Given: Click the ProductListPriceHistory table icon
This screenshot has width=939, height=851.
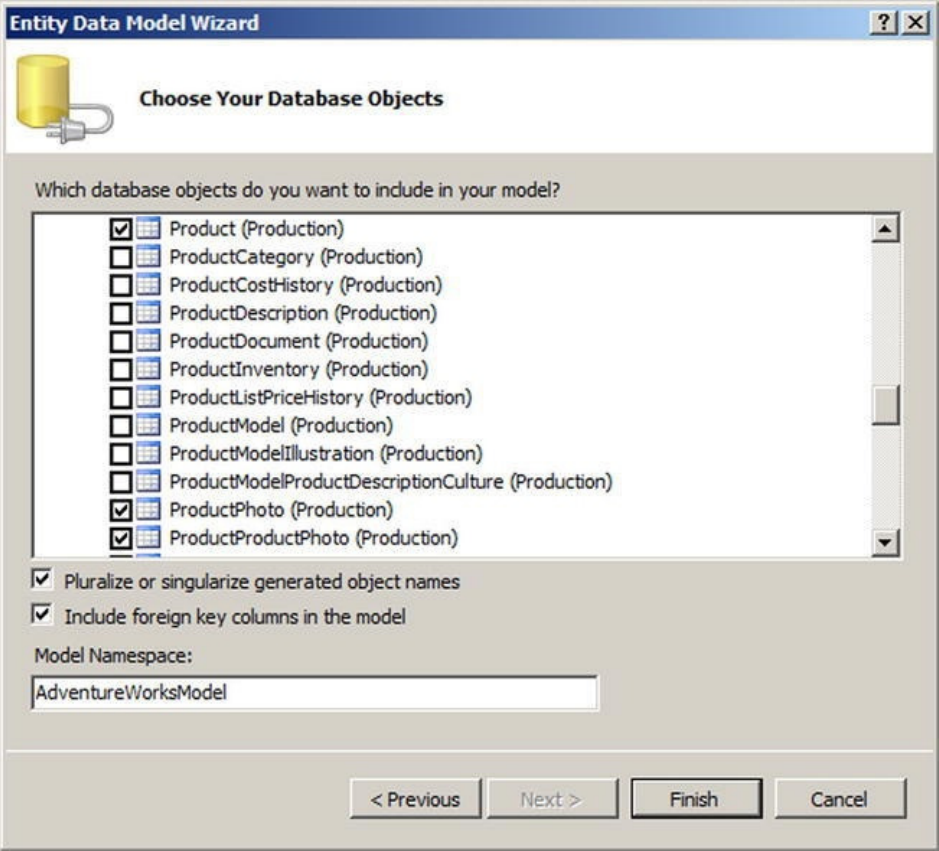Looking at the screenshot, I should click(148, 397).
